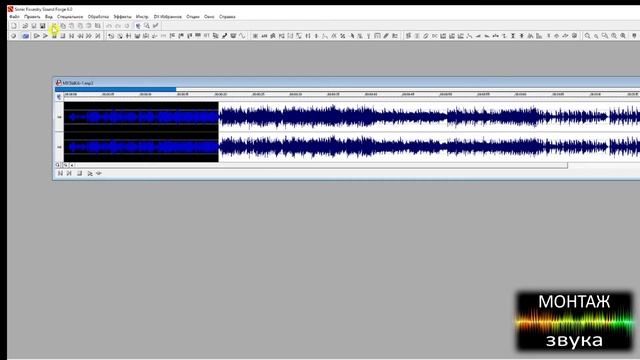Click Go to Start in the data window playbar
Screen dimensions: 640x360
pos(60,173)
